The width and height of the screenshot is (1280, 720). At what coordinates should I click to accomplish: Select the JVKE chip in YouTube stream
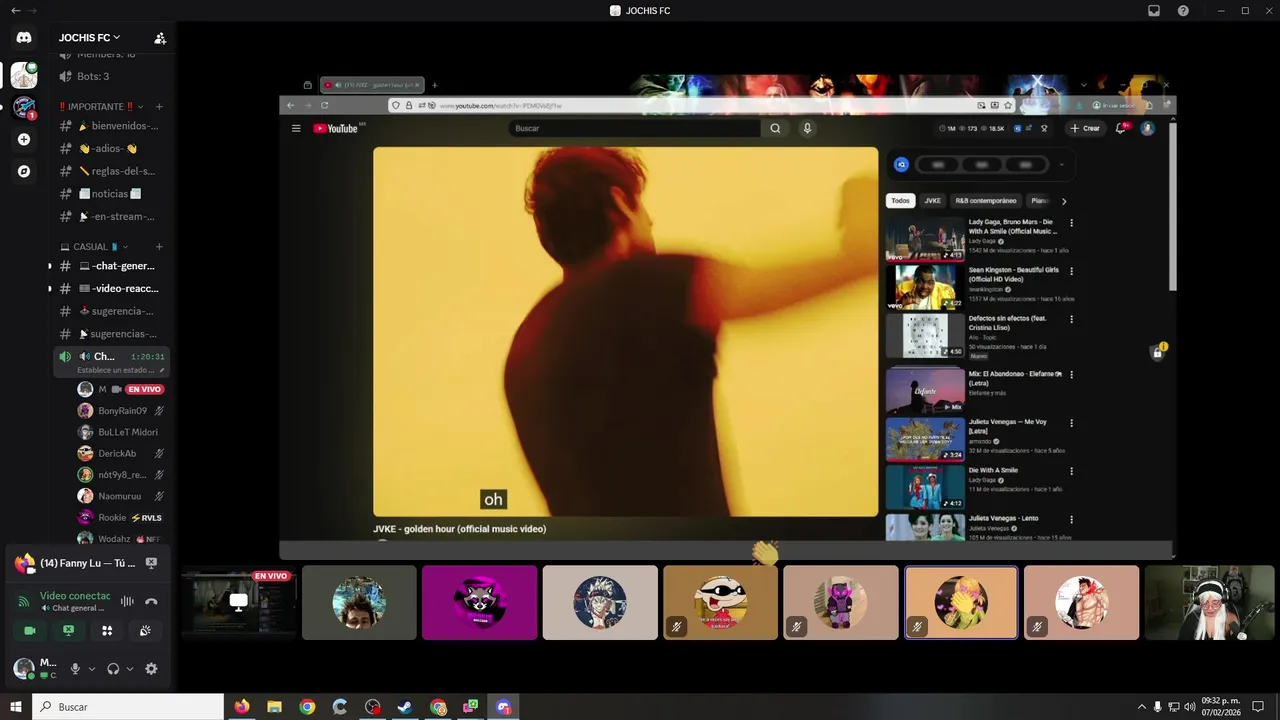(x=932, y=201)
